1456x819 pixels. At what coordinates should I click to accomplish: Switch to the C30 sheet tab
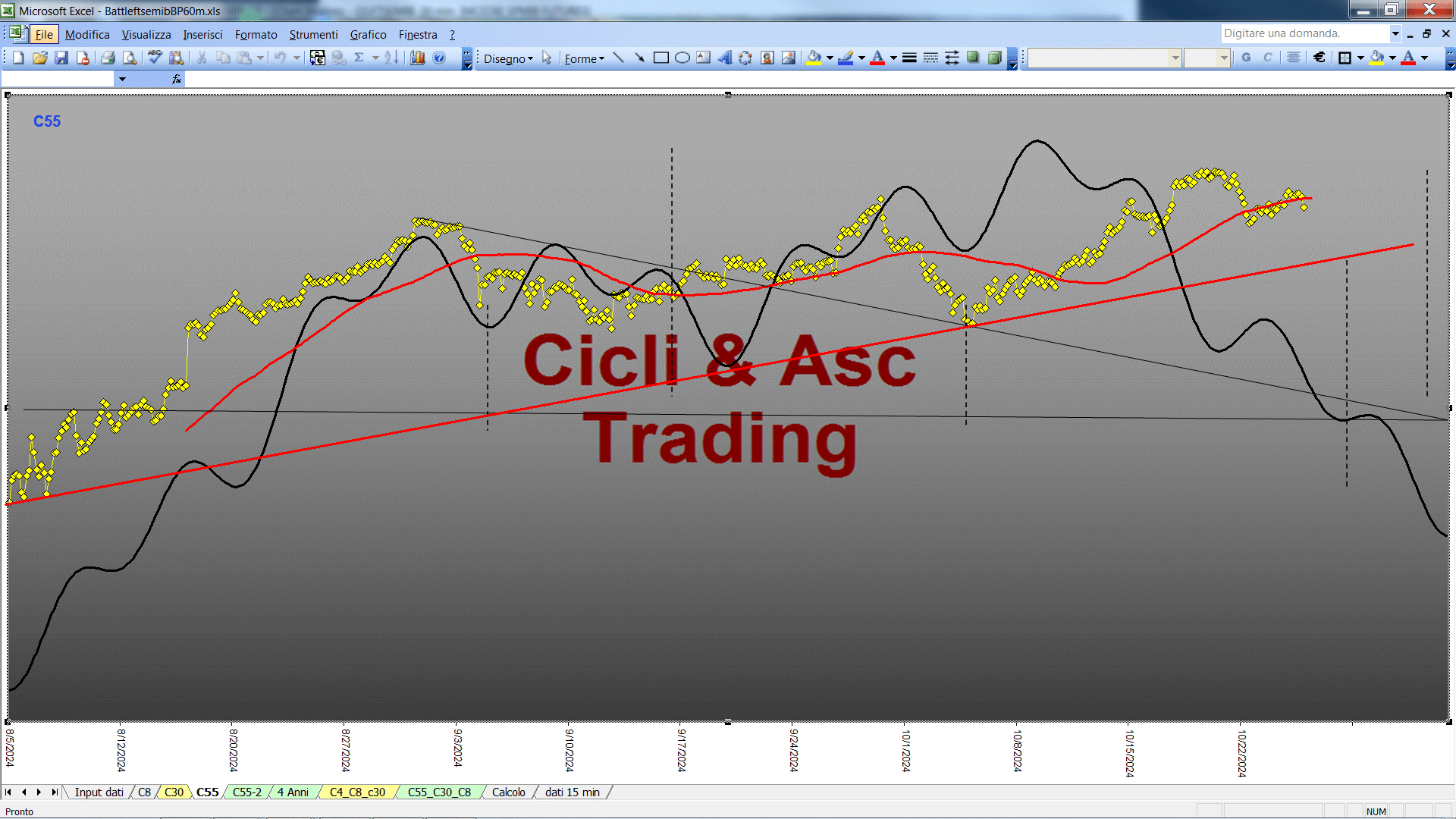[174, 792]
